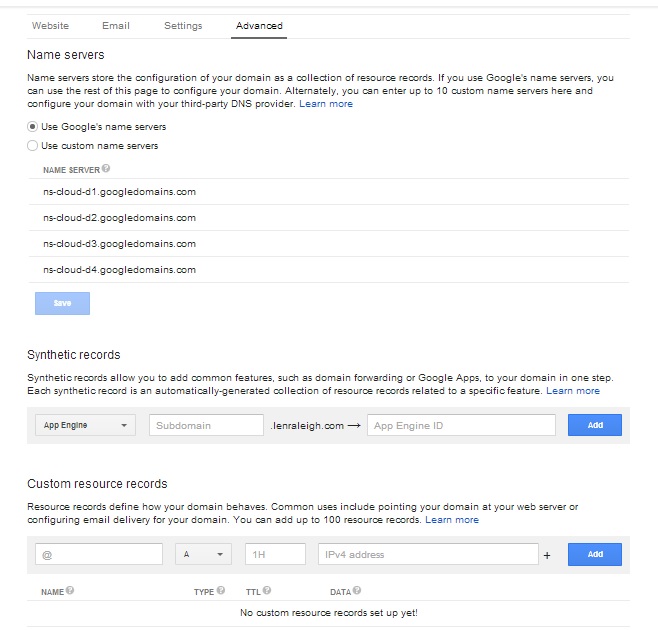This screenshot has height=630, width=658.
Task: Select Use custom name servers radio
Action: coord(32,146)
